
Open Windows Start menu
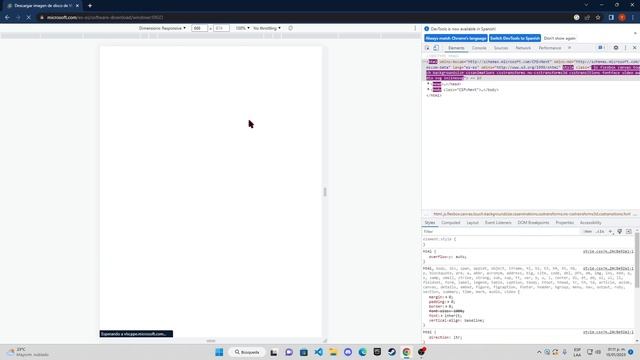coord(219,352)
